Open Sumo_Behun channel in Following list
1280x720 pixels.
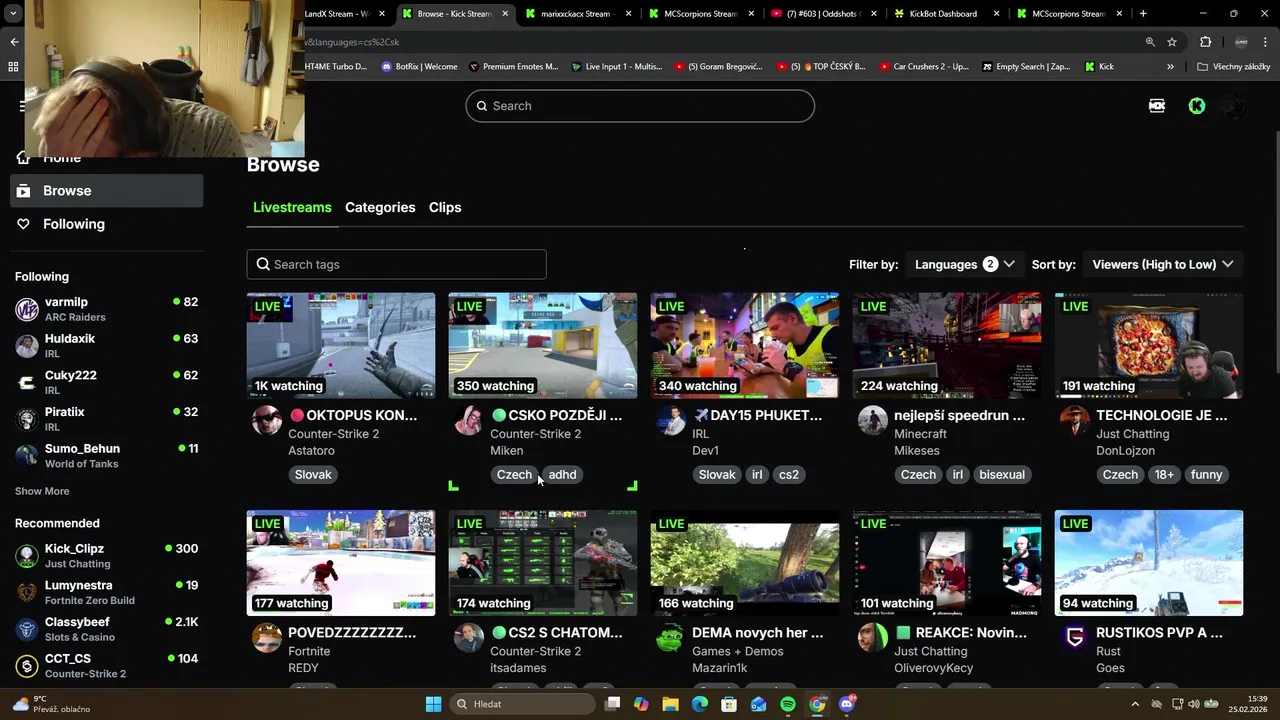pos(107,456)
